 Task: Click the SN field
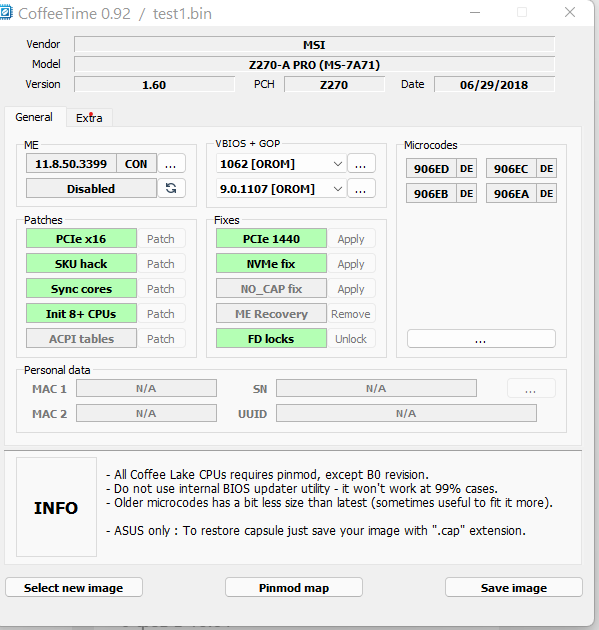coord(376,388)
